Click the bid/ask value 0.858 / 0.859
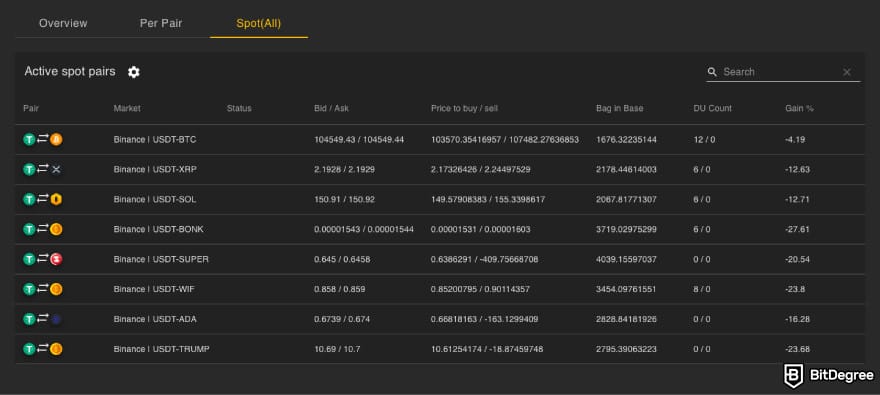Screen dimensions: 880x395 point(340,289)
